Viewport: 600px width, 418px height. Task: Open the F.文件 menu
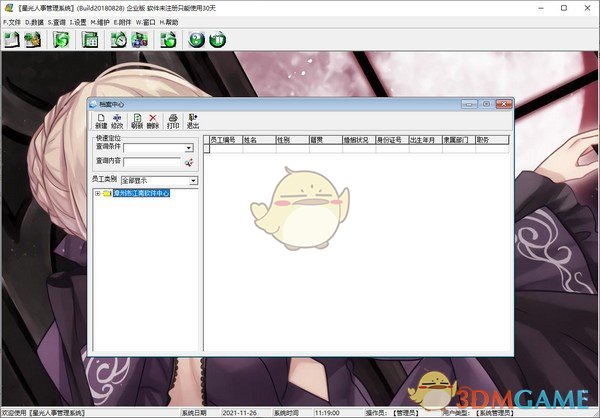click(11, 23)
